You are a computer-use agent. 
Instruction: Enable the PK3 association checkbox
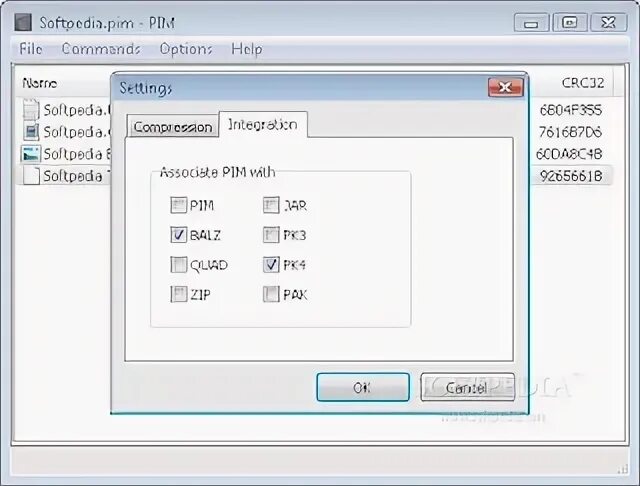(x=271, y=235)
